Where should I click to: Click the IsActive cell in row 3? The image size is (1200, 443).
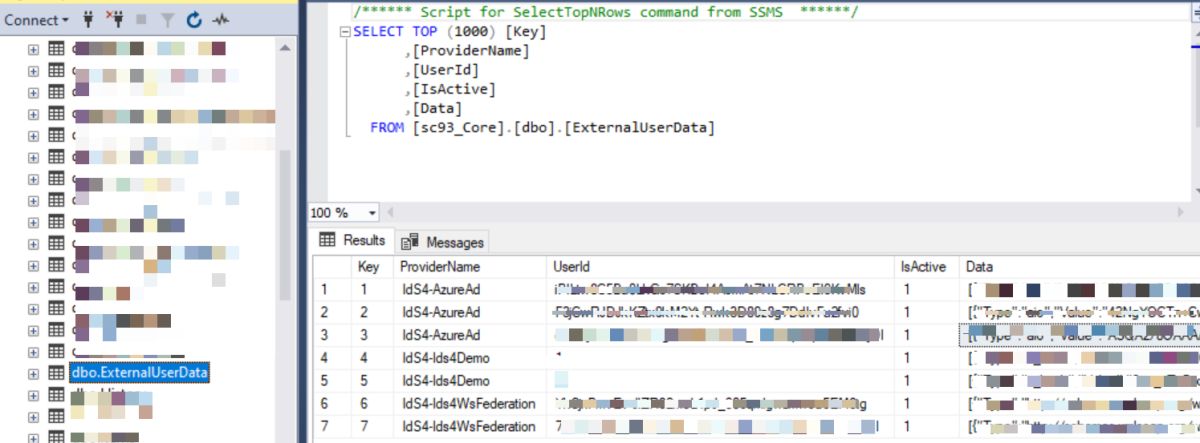pyautogui.click(x=926, y=335)
